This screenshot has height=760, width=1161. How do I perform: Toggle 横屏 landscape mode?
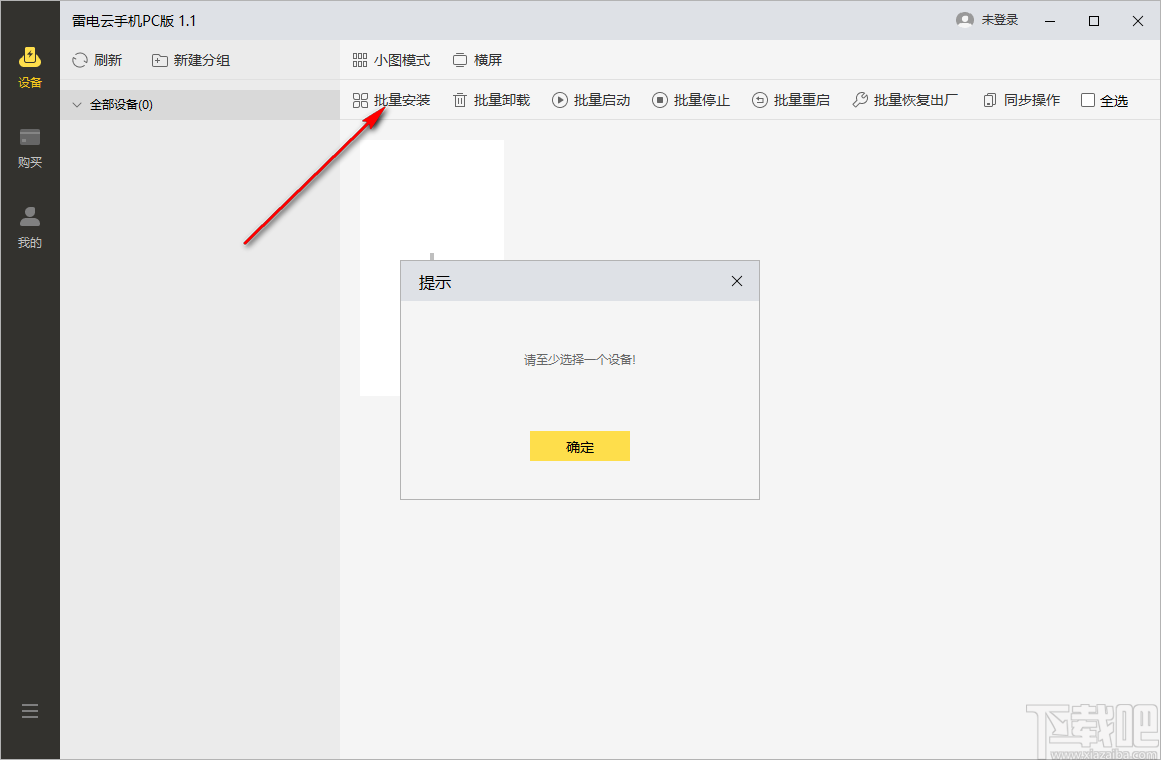[477, 59]
